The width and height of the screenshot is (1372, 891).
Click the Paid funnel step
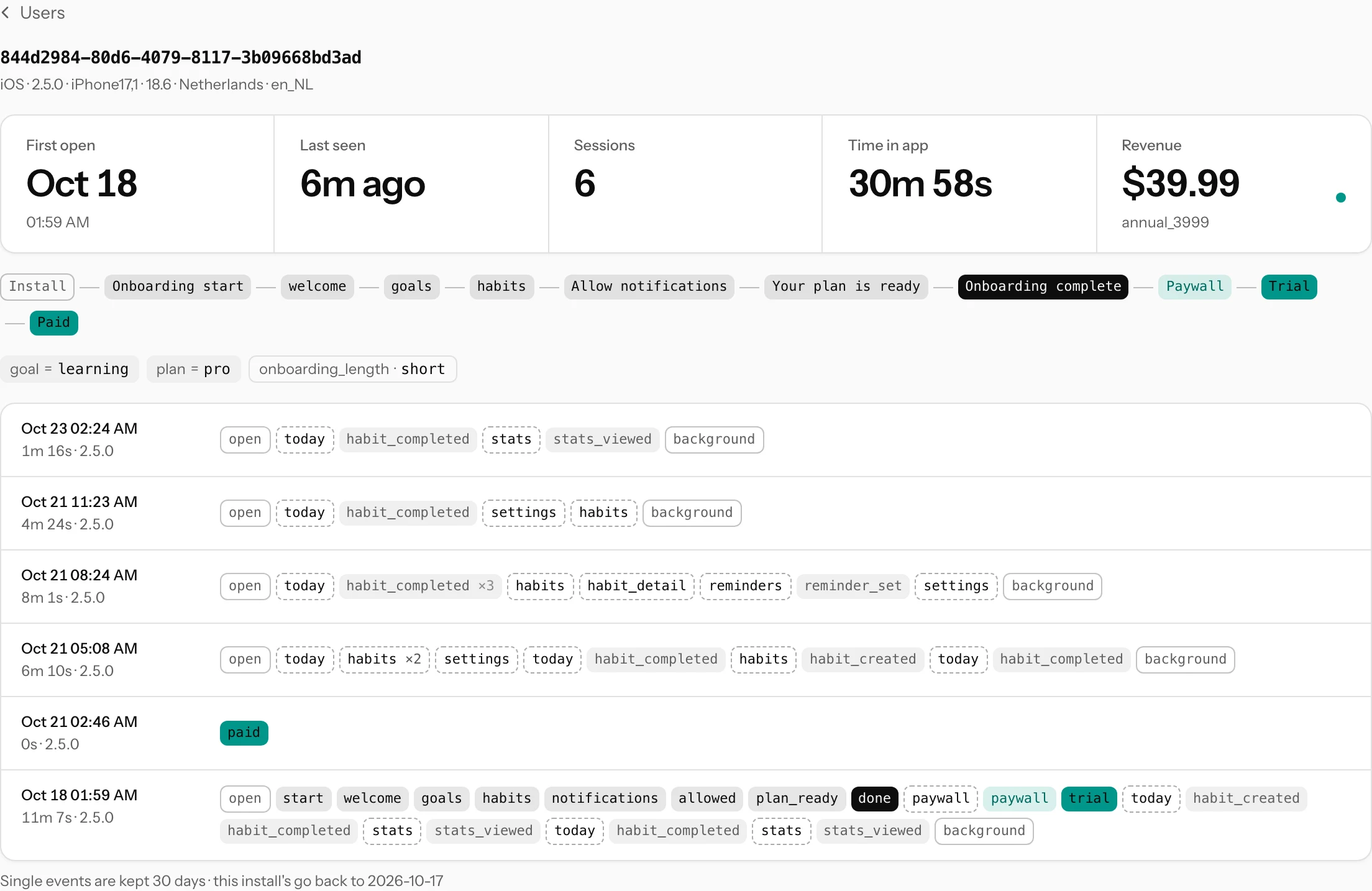point(53,322)
